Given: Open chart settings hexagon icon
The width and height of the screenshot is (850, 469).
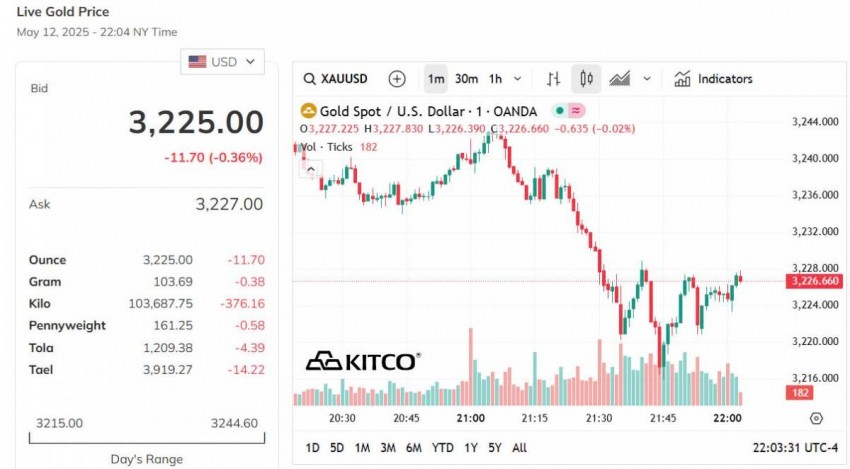Looking at the screenshot, I should point(816,418).
